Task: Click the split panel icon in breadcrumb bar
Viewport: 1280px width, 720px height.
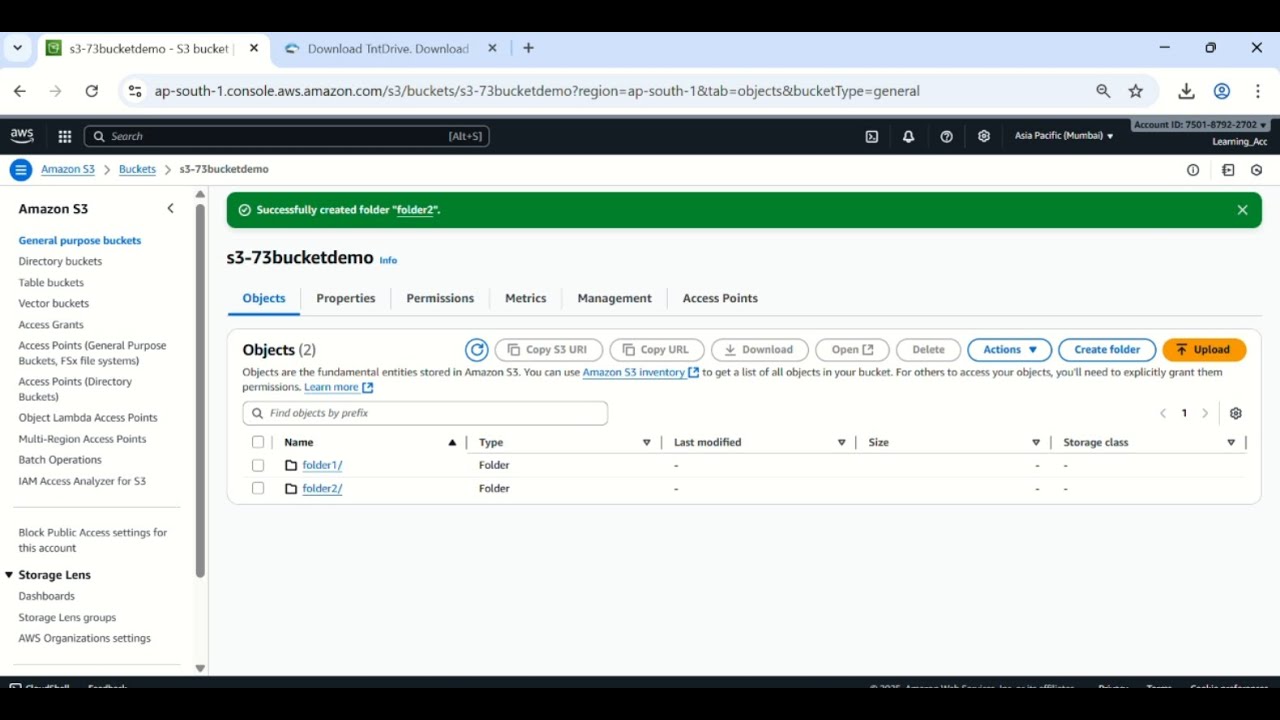Action: coord(1229,170)
